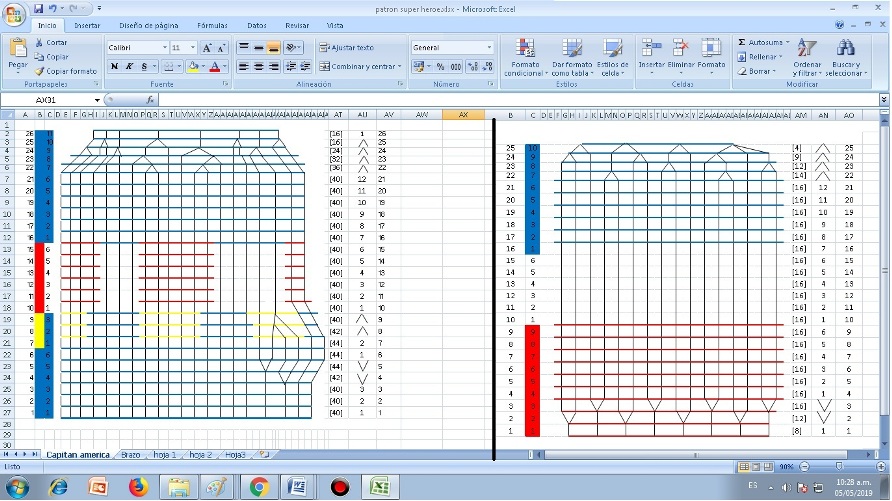Paste clipboard contents with the Pegar button

[18, 57]
